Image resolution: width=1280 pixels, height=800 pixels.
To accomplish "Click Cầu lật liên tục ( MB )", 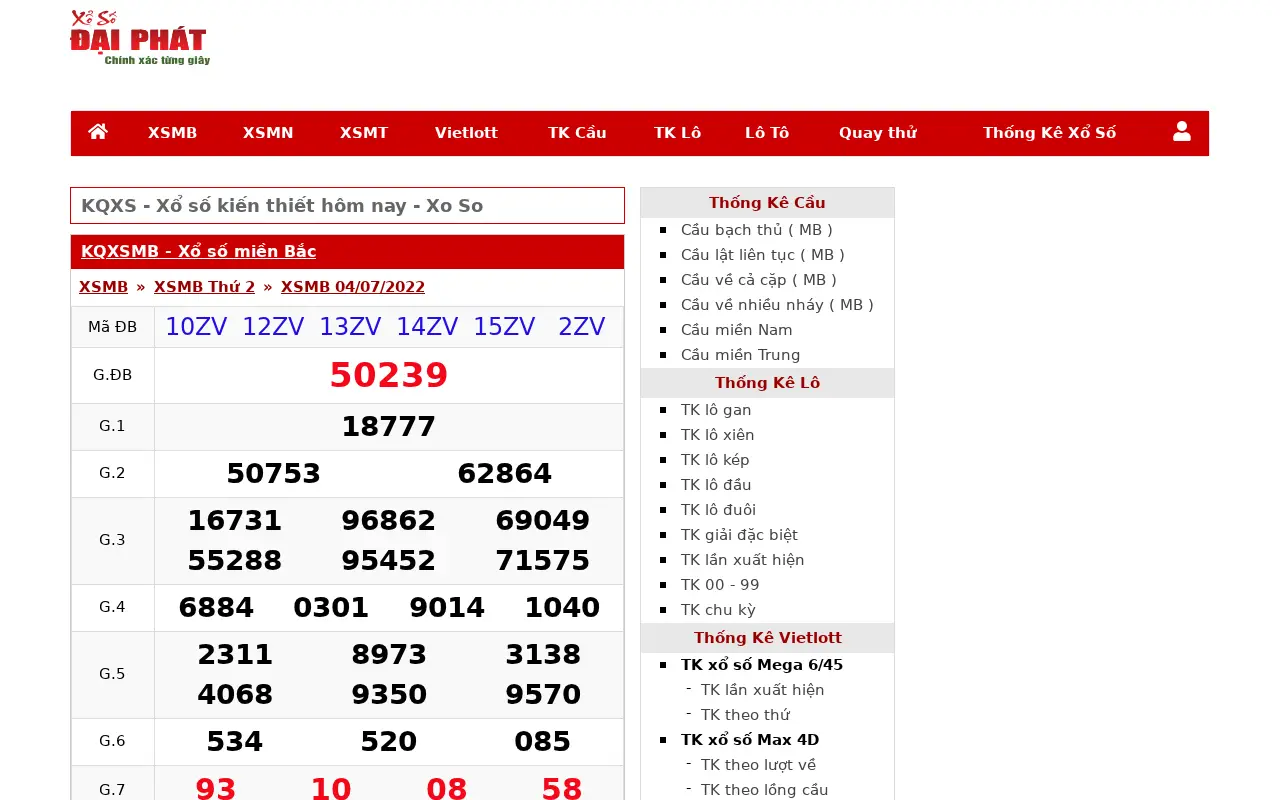I will click(763, 255).
